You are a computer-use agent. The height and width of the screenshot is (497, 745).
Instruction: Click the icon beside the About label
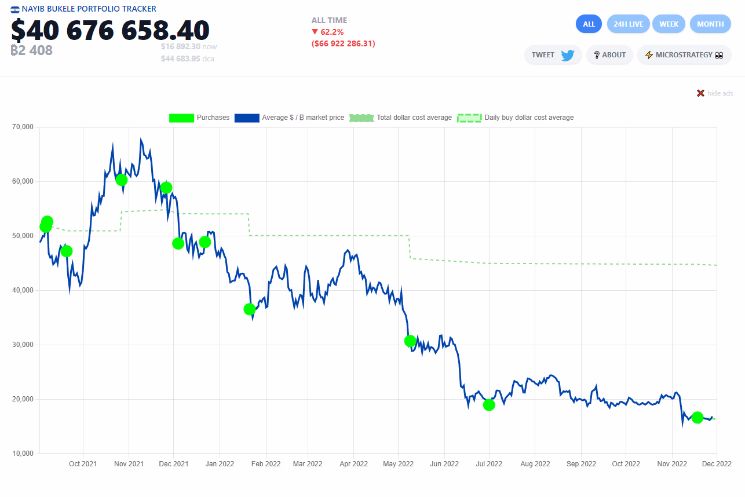tap(597, 56)
